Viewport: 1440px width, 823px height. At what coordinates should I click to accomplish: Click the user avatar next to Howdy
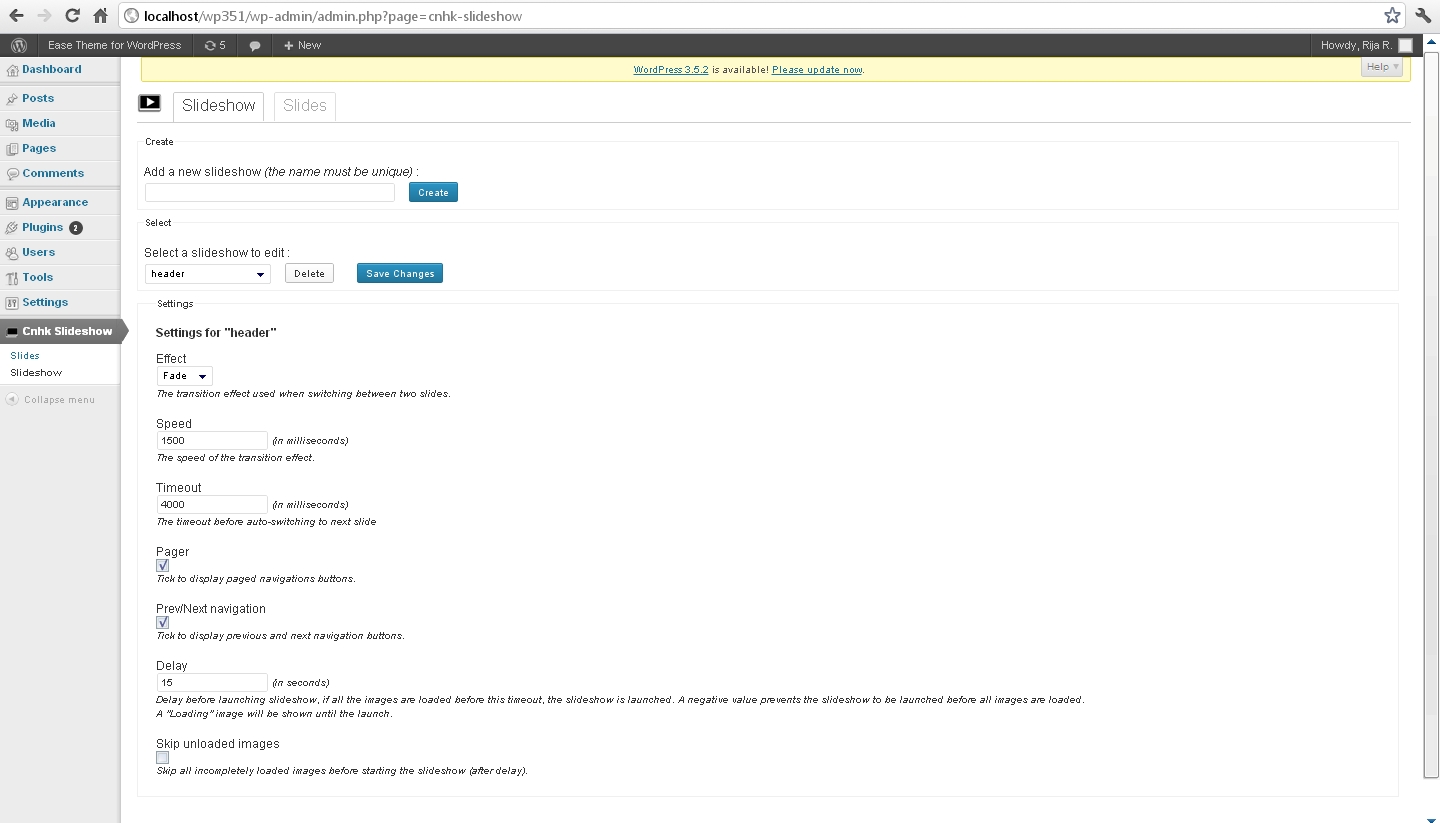[1405, 45]
